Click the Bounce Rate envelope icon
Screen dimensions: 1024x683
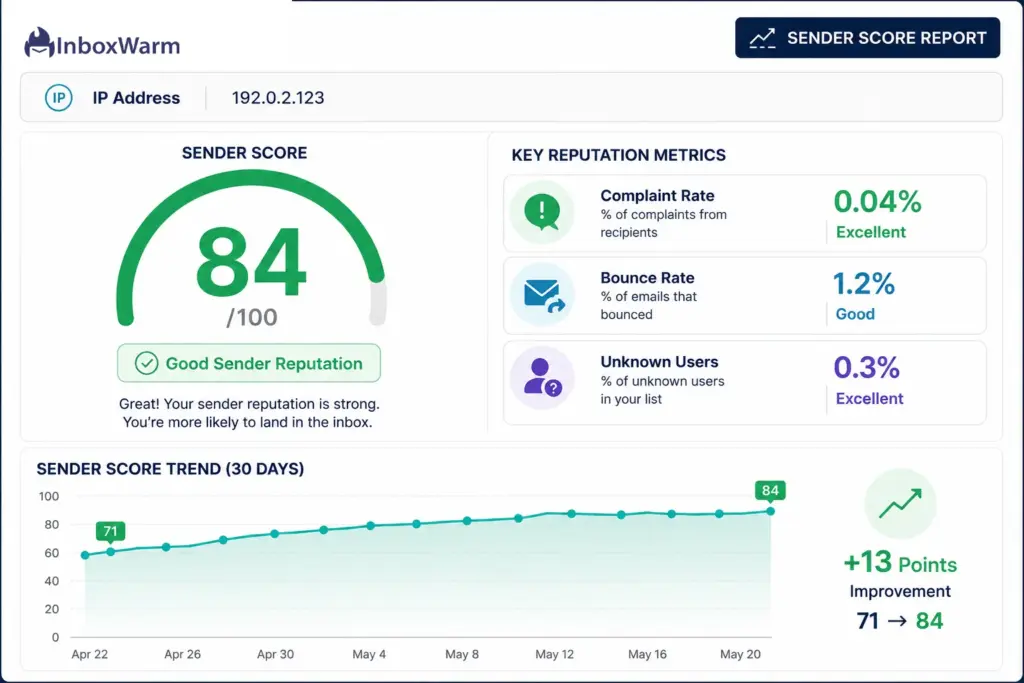click(544, 296)
